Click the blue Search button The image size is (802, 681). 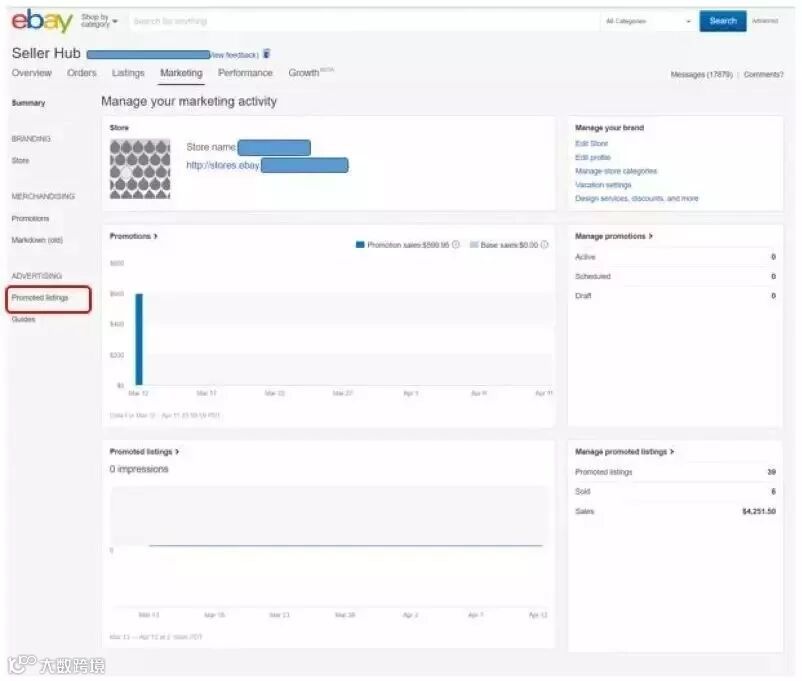pos(723,21)
